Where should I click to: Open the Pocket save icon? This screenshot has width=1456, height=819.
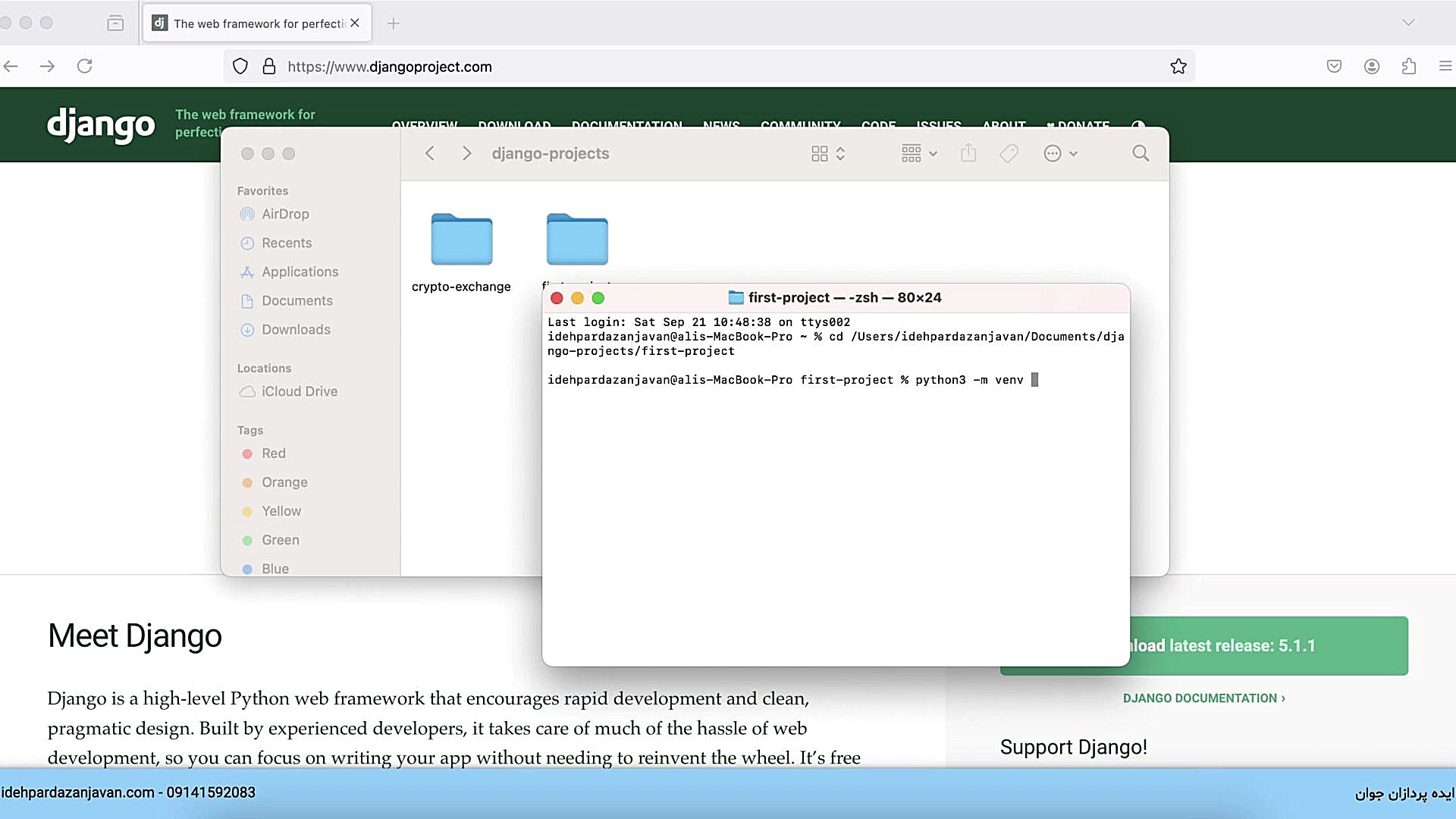[1335, 67]
